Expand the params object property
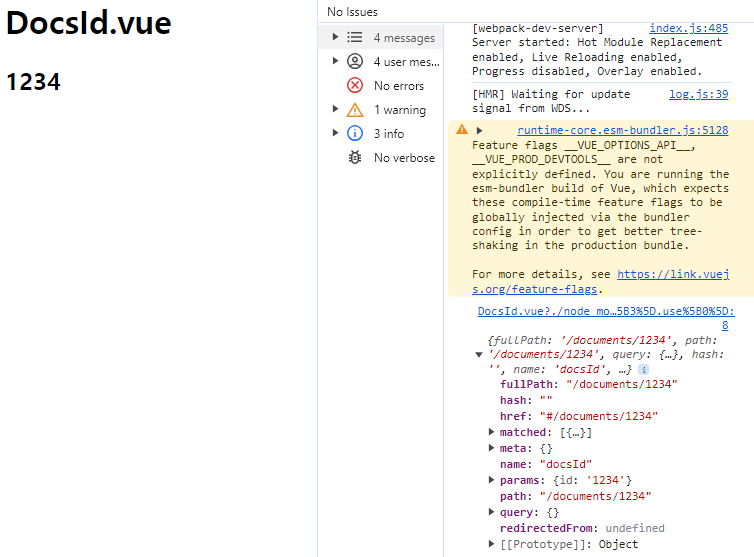This screenshot has width=754, height=557. click(491, 480)
